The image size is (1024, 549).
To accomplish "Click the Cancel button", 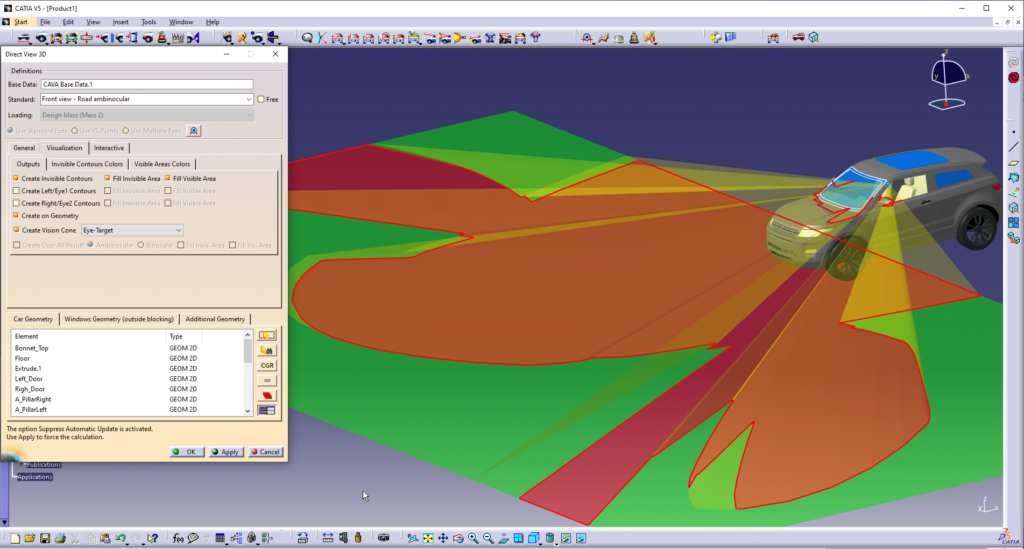I will (x=266, y=452).
